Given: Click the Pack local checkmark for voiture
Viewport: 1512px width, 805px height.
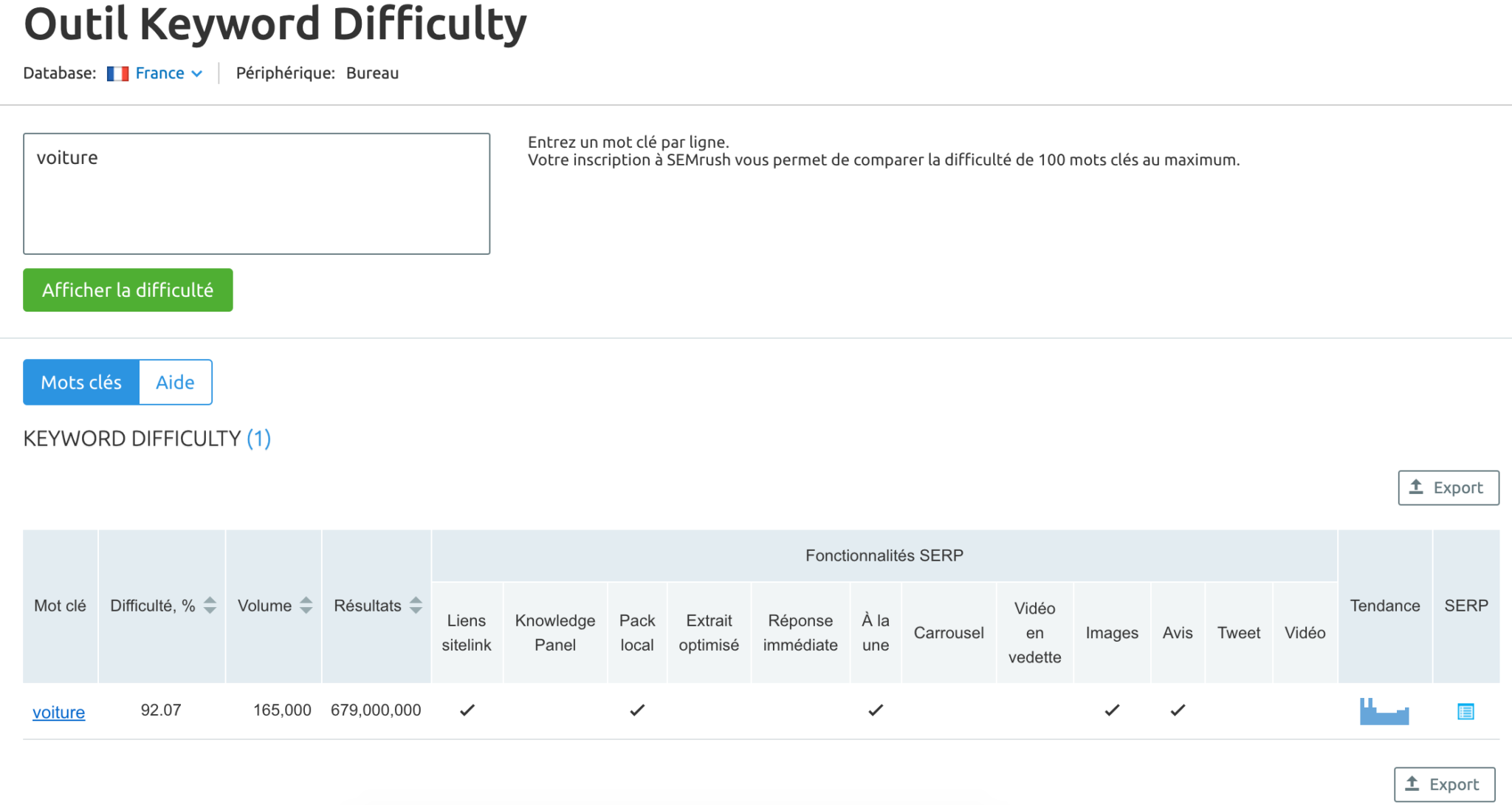Looking at the screenshot, I should point(637,710).
